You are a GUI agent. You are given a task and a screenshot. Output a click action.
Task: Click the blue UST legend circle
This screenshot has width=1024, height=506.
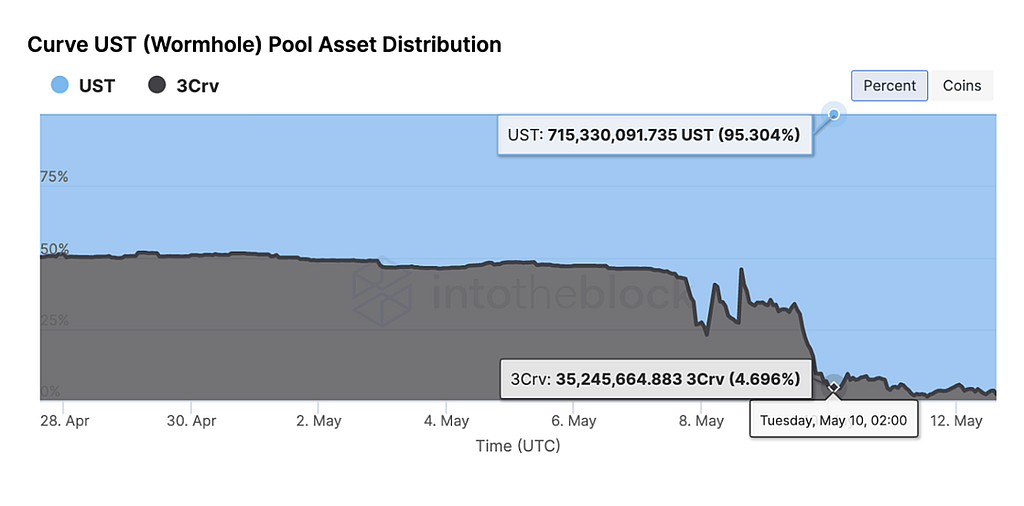pos(59,85)
